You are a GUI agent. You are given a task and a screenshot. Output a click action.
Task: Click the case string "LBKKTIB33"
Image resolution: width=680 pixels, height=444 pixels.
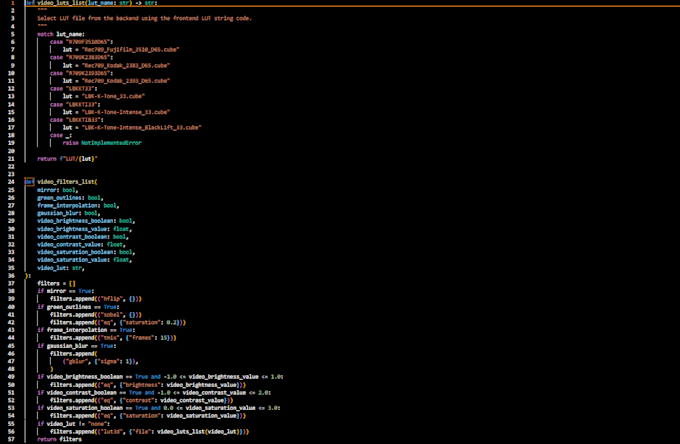coord(83,120)
